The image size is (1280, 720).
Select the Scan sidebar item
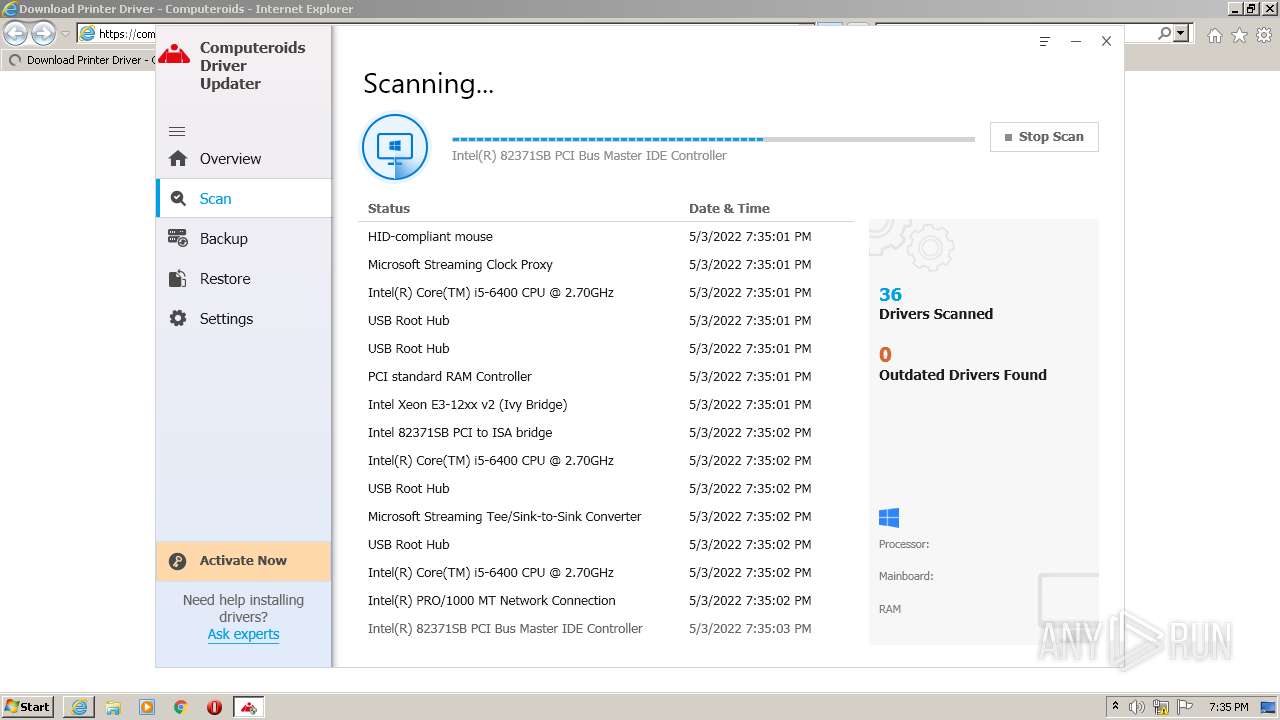[243, 198]
